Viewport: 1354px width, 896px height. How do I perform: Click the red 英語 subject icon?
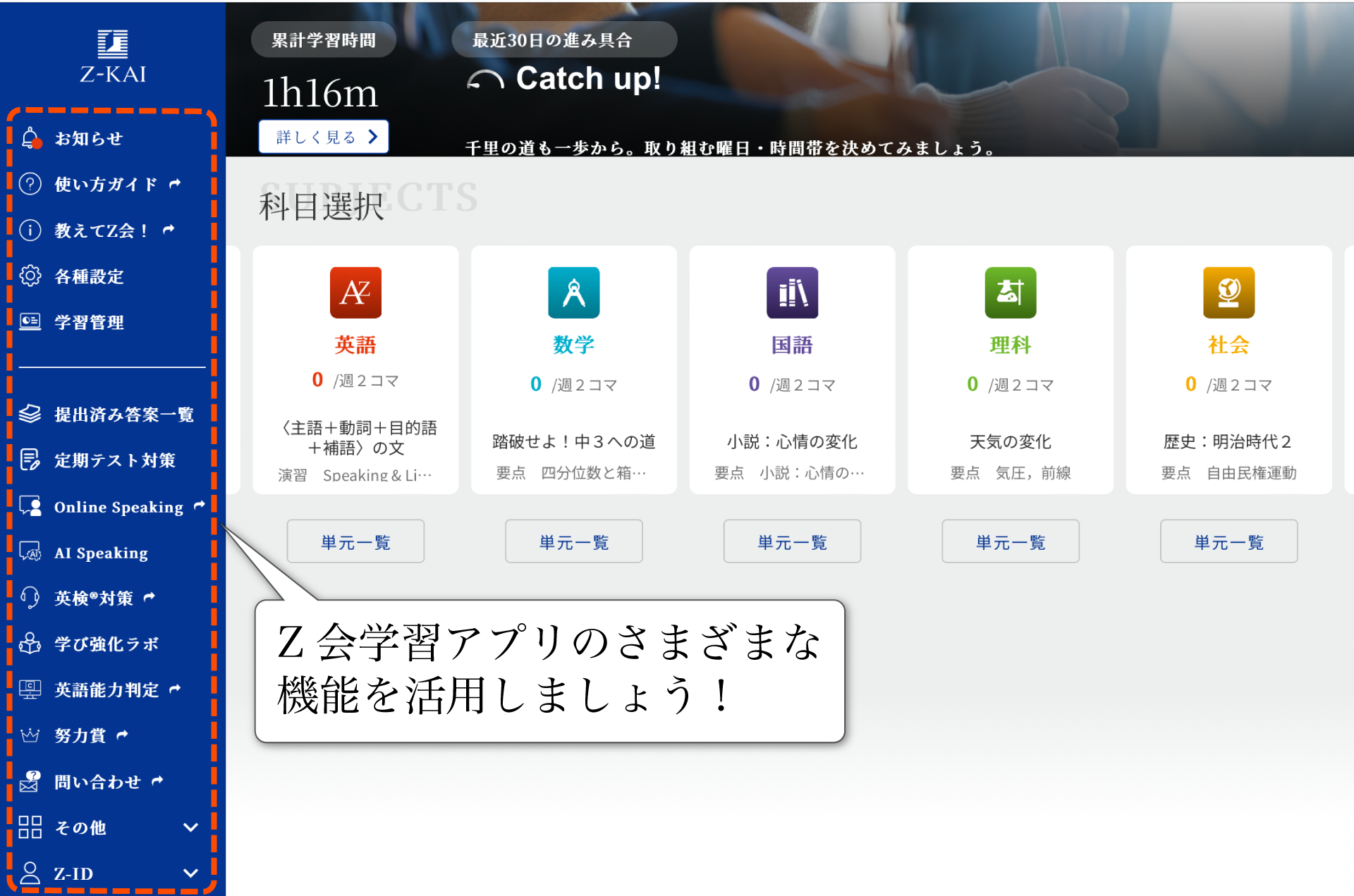(355, 293)
